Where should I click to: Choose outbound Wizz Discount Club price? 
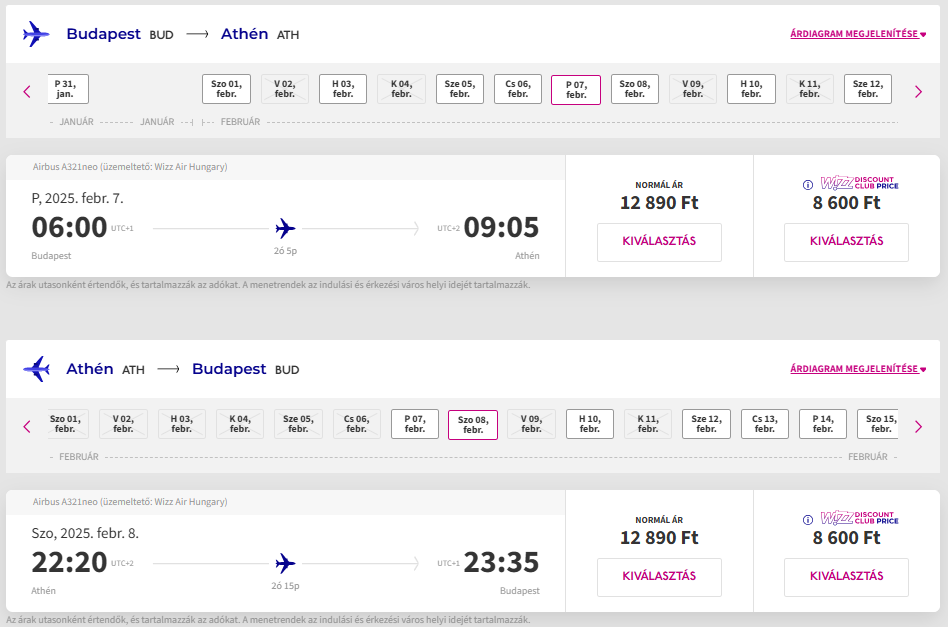point(846,242)
